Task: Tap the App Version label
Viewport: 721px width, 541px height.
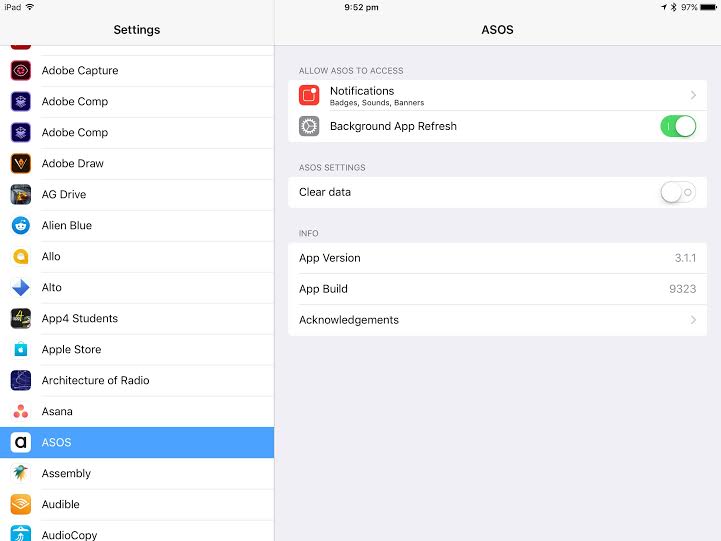Action: pos(330,258)
